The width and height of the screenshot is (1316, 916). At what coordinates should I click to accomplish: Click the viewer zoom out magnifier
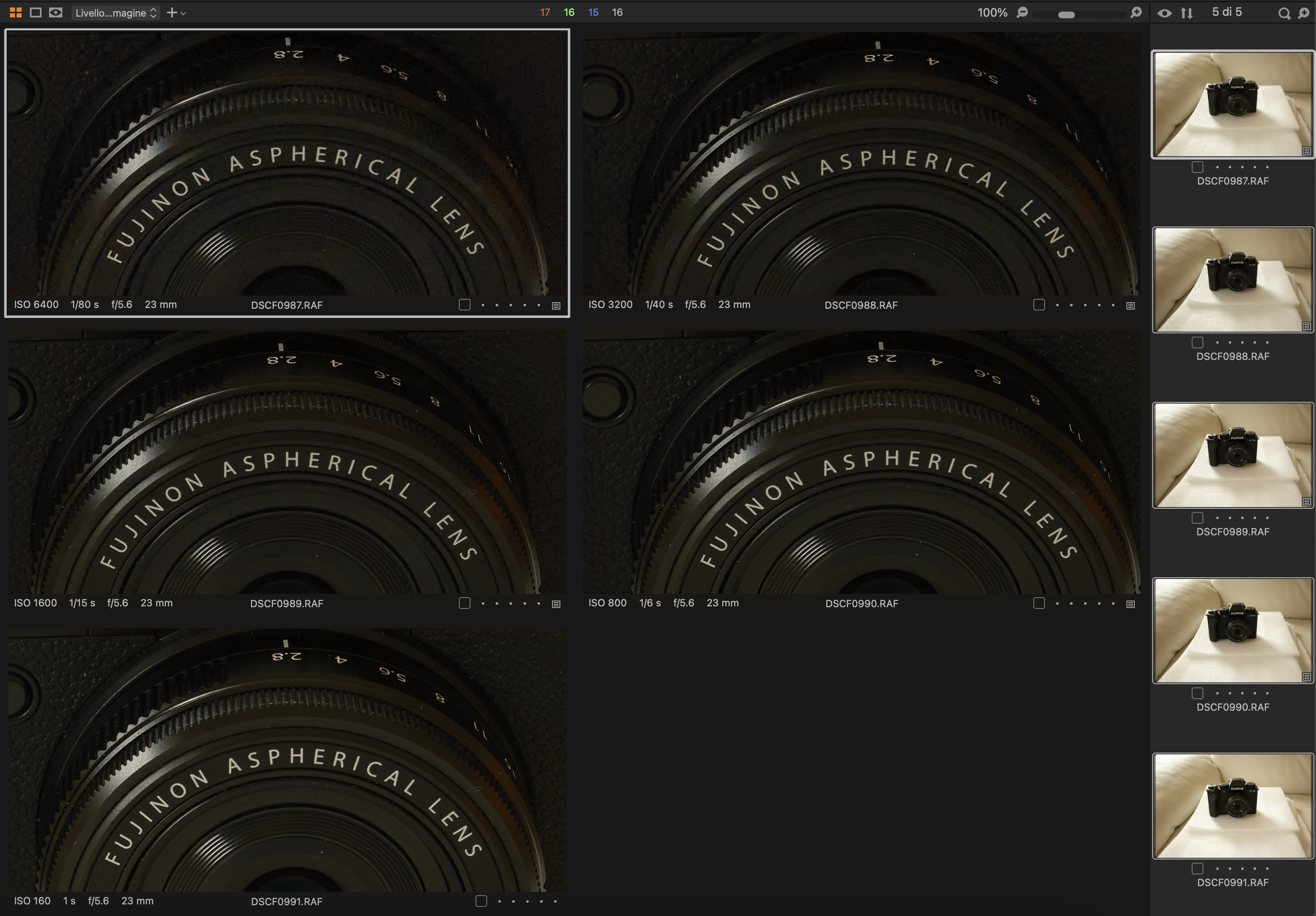1022,12
